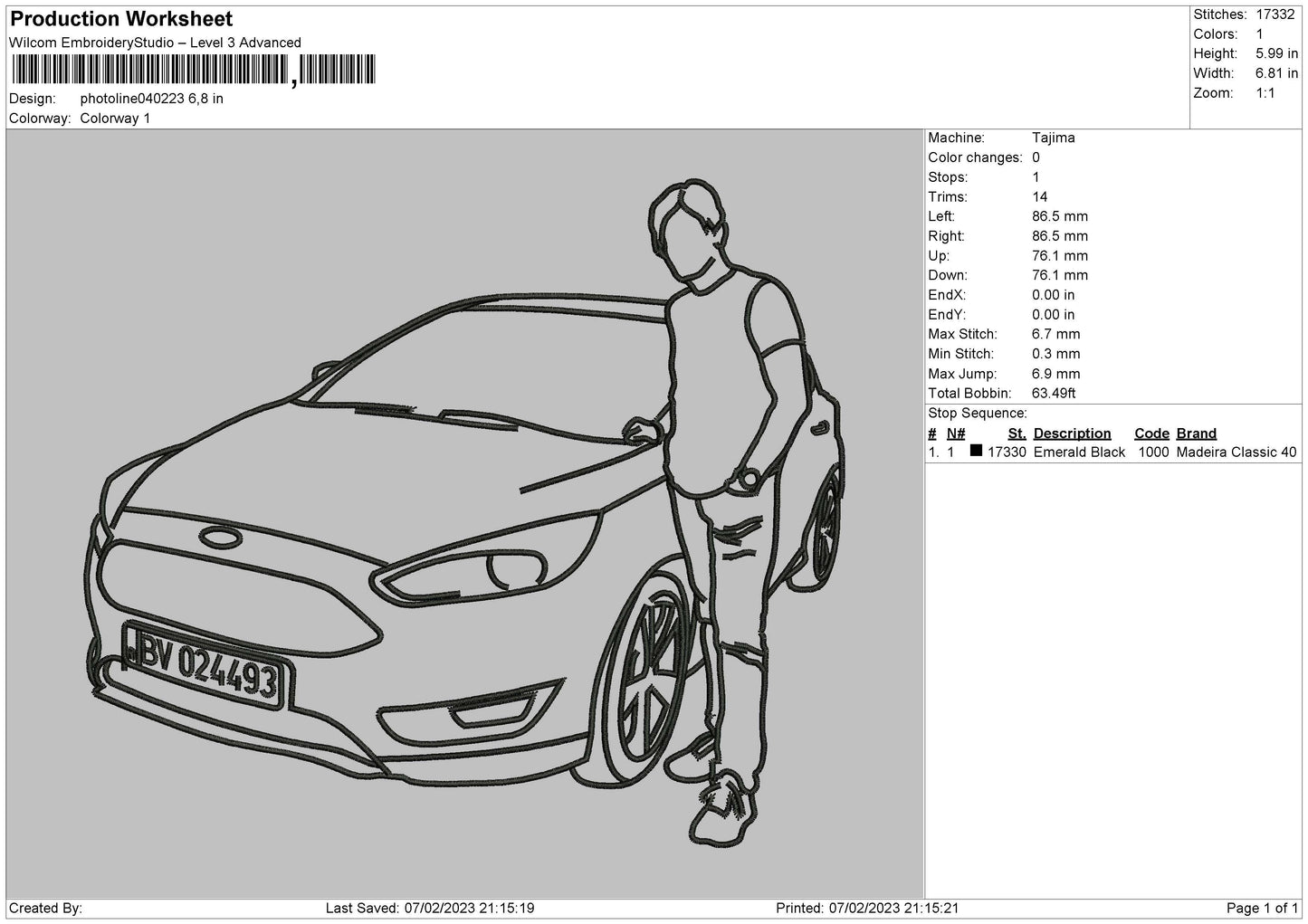The image size is (1308, 924).
Task: Select the embroidery design preview of car and man
Action: pos(465,513)
